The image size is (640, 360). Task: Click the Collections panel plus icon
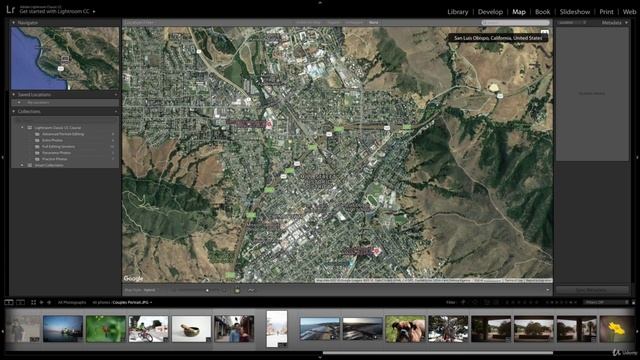tap(116, 111)
